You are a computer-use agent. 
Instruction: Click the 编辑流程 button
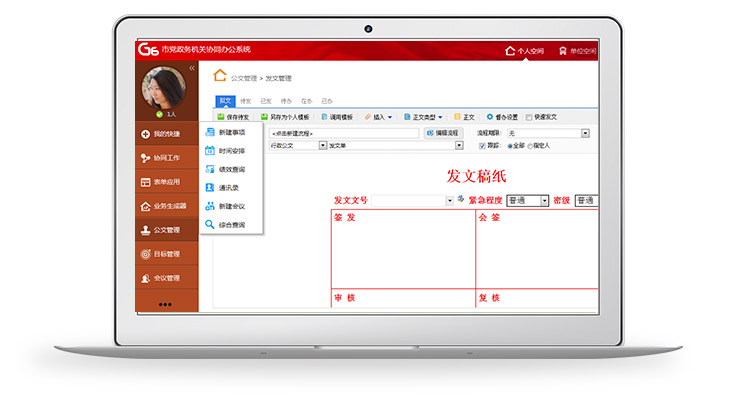(x=443, y=133)
